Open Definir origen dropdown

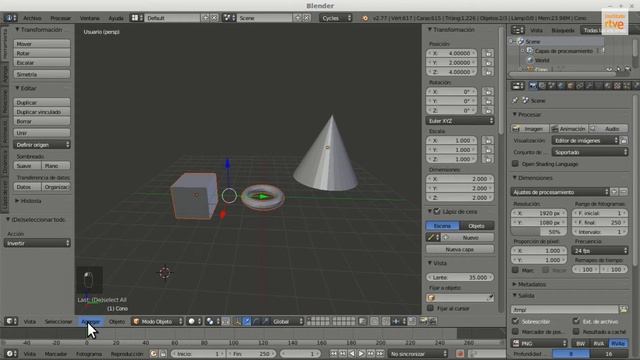tap(42, 145)
